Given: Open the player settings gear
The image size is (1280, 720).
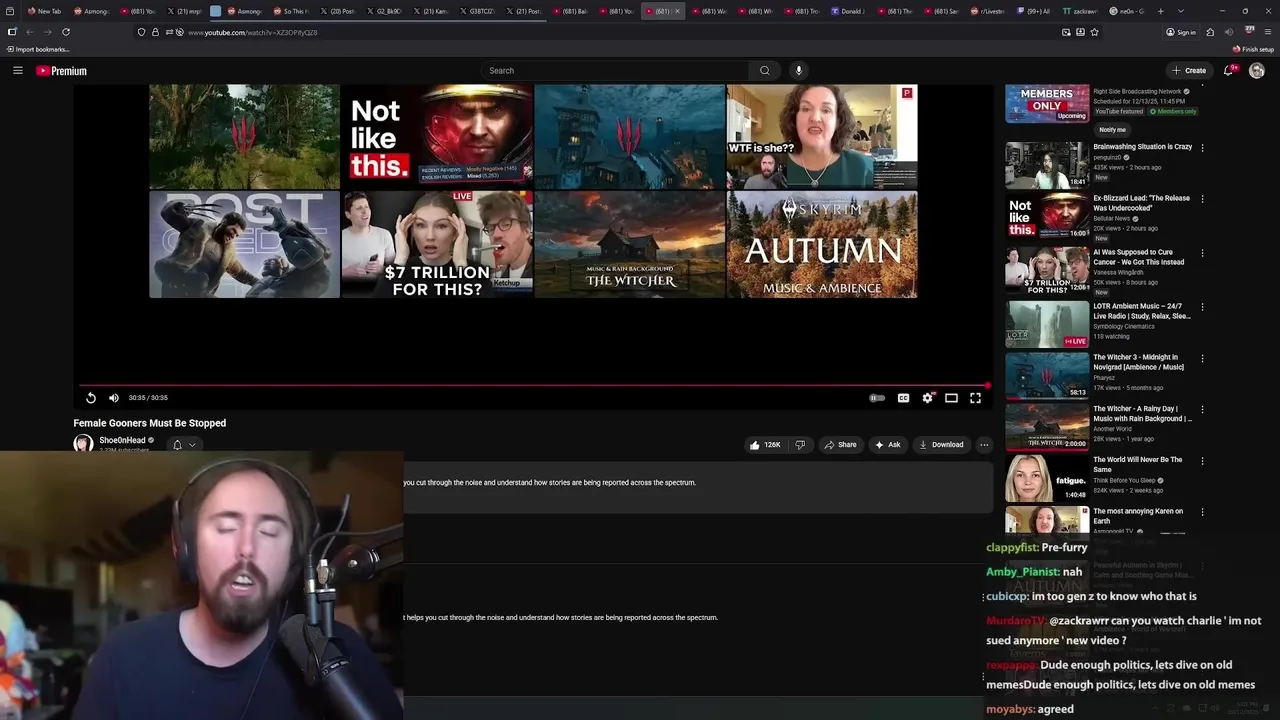Looking at the screenshot, I should click(x=928, y=398).
